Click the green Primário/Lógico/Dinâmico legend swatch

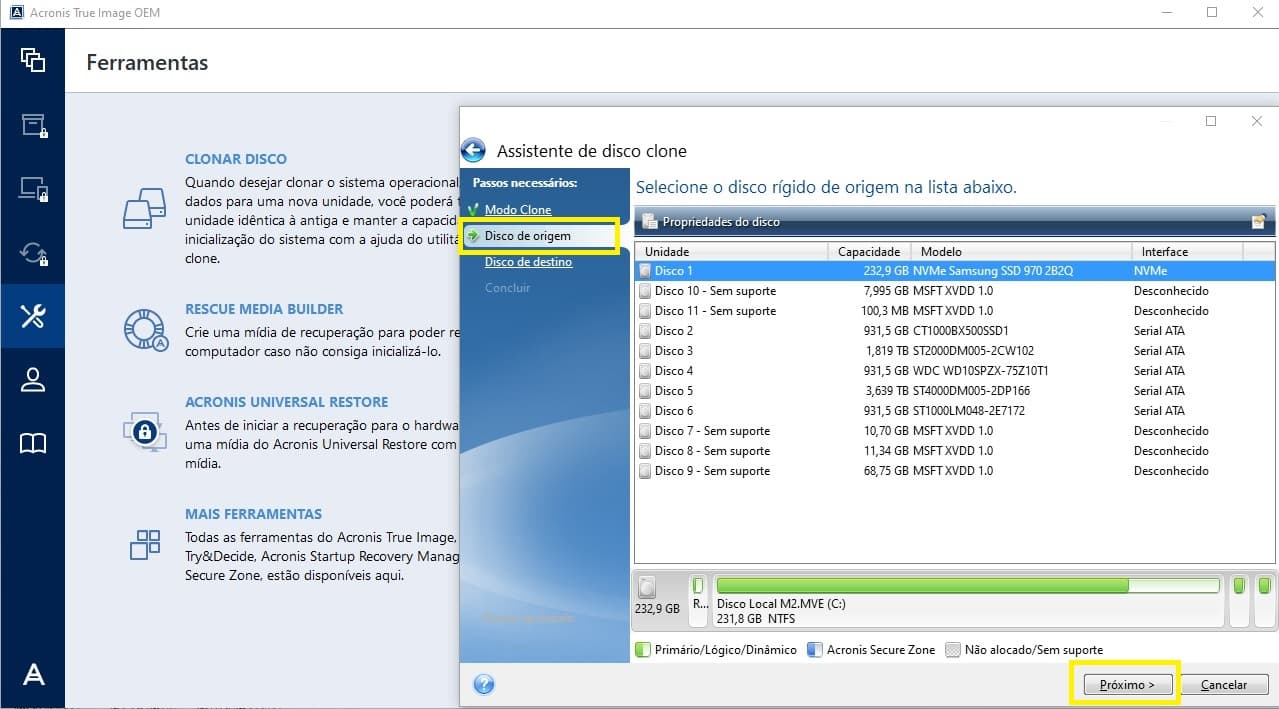[x=644, y=650]
